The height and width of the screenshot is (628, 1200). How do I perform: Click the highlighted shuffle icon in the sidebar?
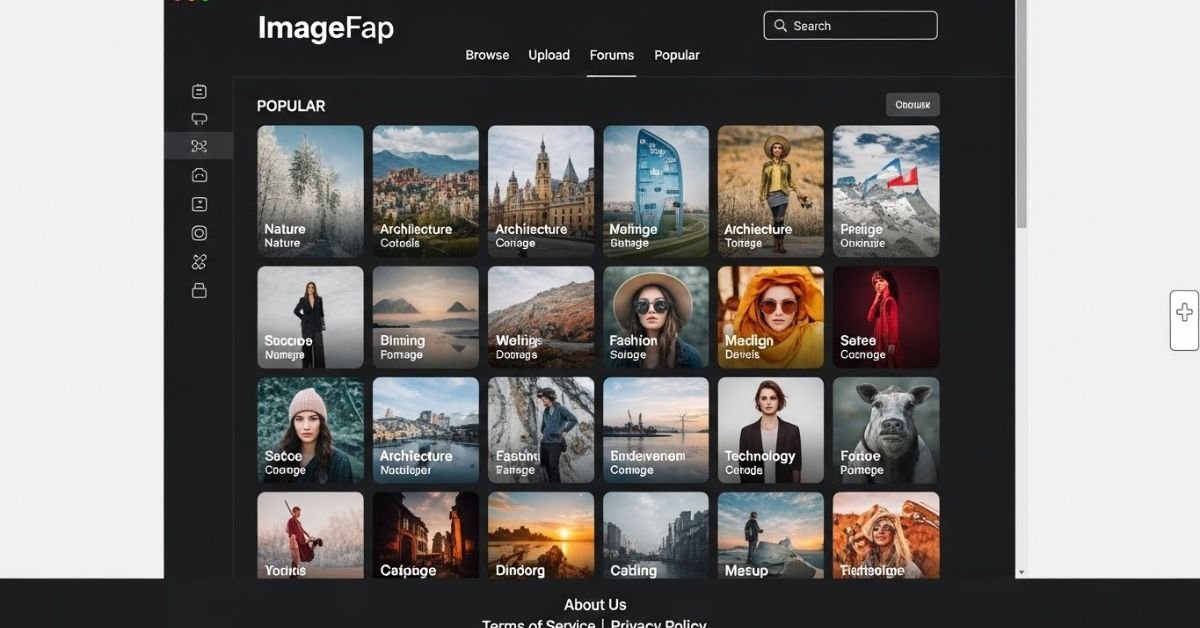click(x=199, y=146)
